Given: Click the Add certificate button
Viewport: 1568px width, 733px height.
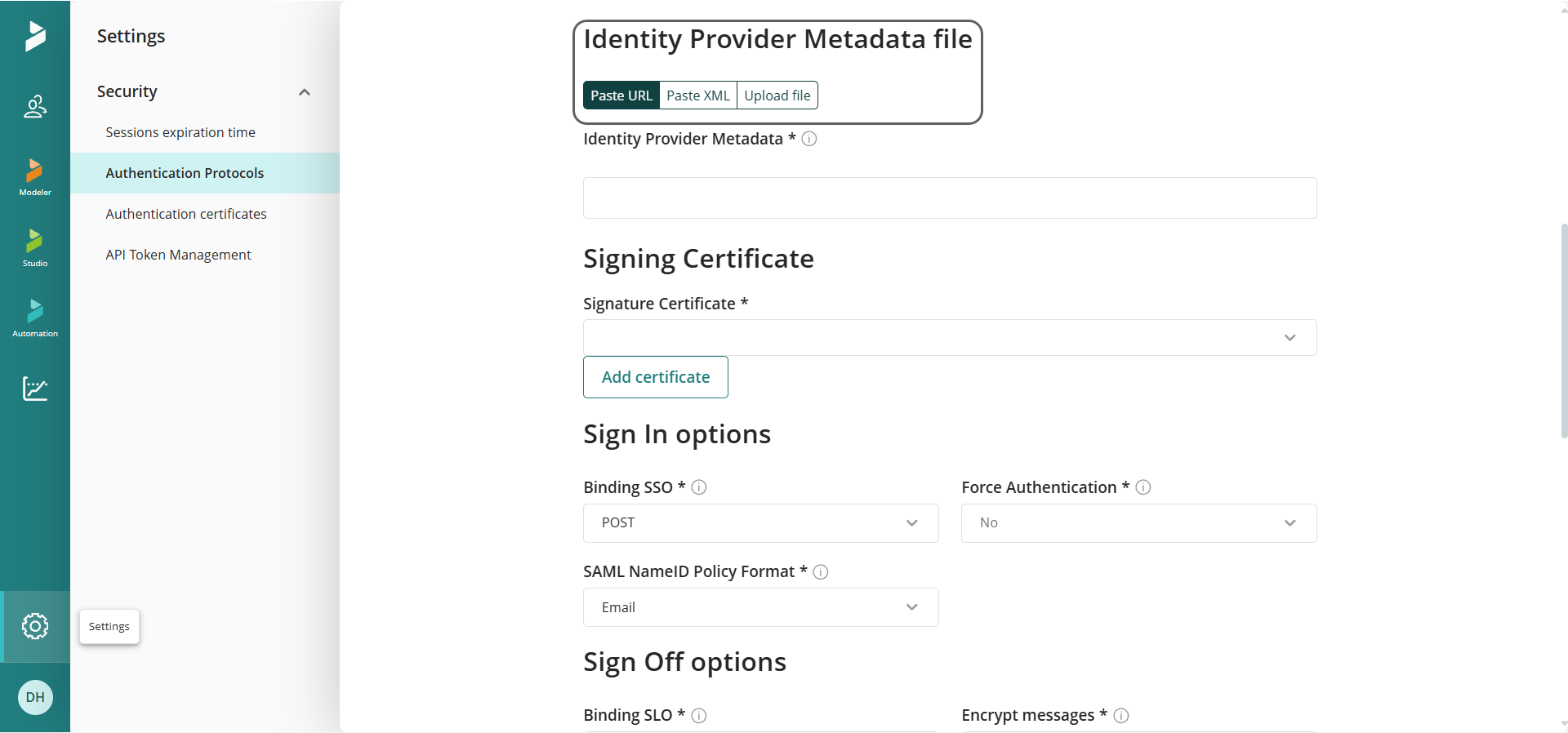Looking at the screenshot, I should [x=656, y=377].
